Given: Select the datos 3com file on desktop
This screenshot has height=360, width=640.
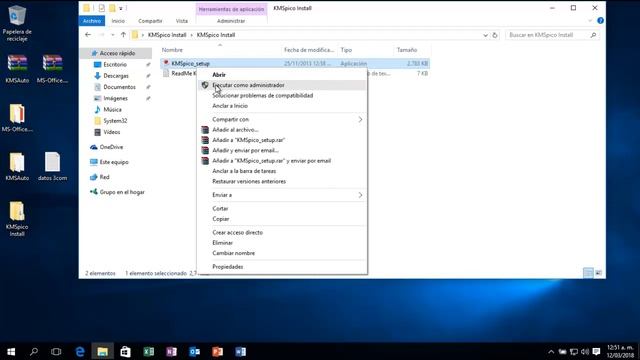Looking at the screenshot, I should 52,167.
